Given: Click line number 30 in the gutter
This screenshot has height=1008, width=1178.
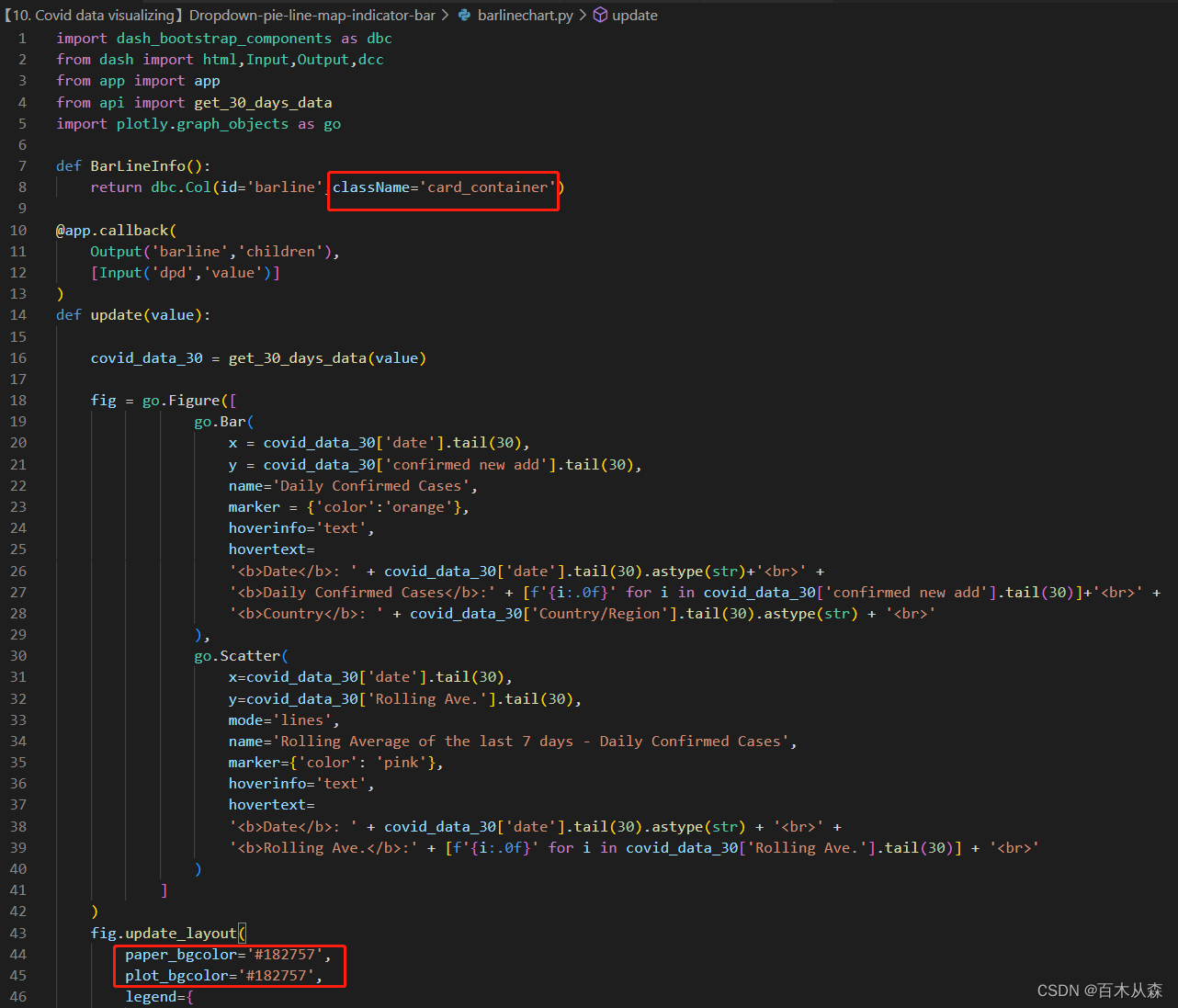Looking at the screenshot, I should pos(18,656).
